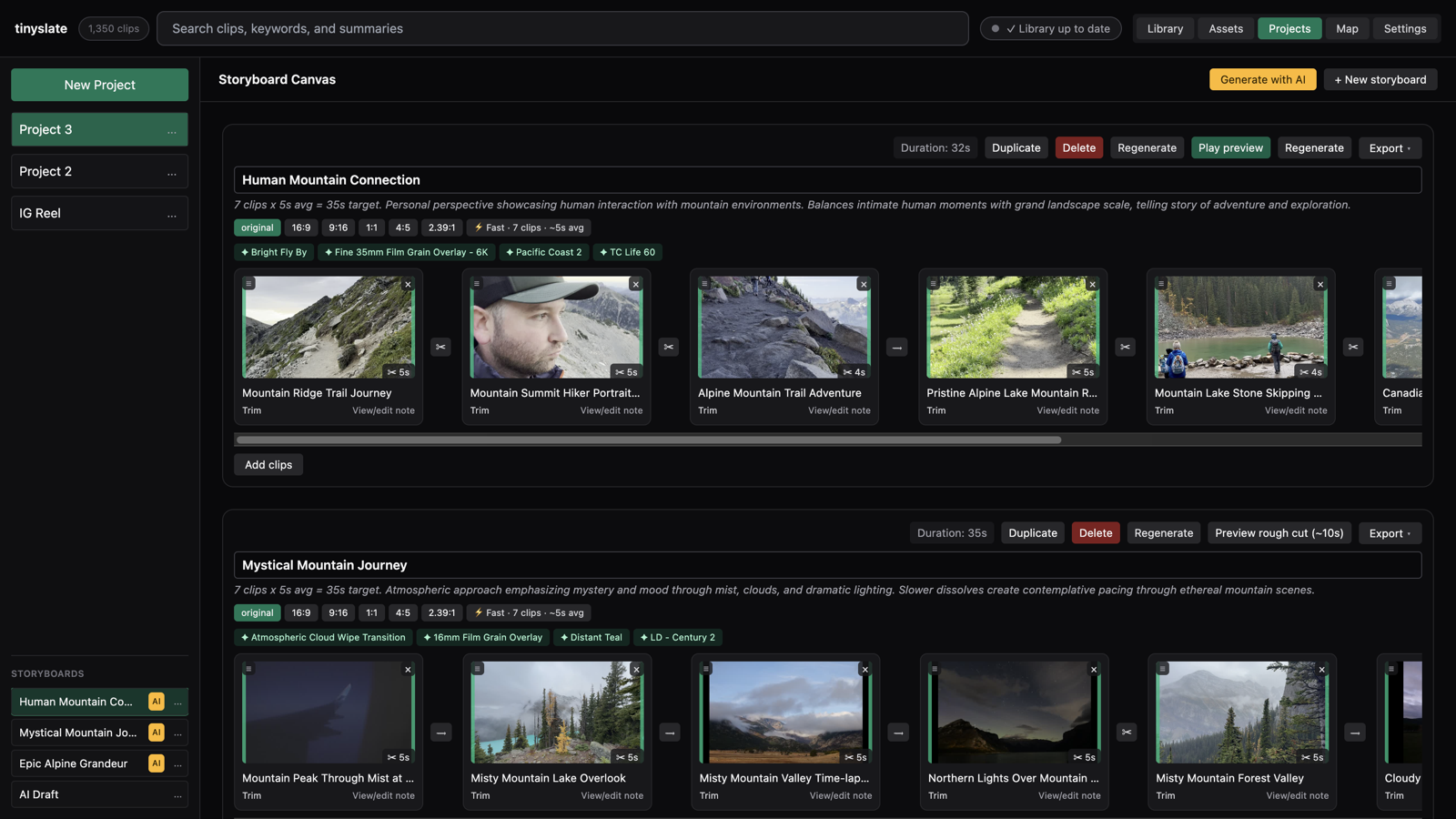Viewport: 1456px width, 819px height.
Task: Open the Projects tab
Action: click(x=1289, y=28)
